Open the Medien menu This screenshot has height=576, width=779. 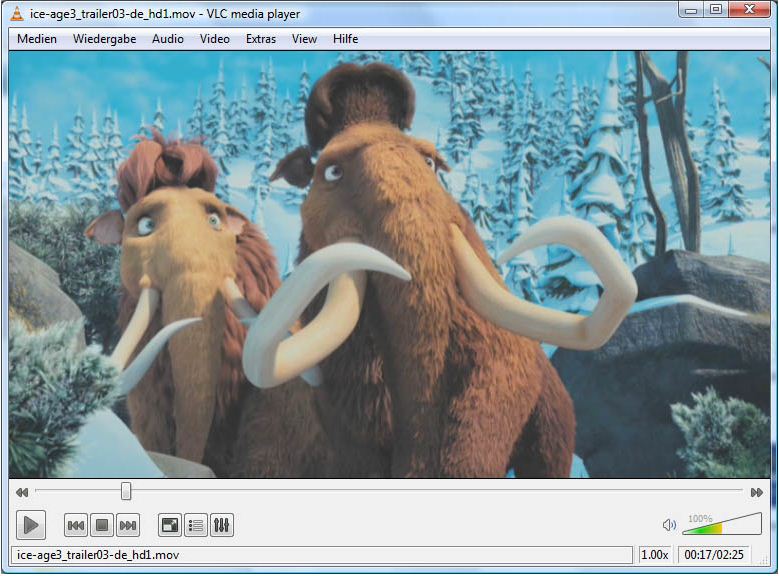[x=37, y=39]
